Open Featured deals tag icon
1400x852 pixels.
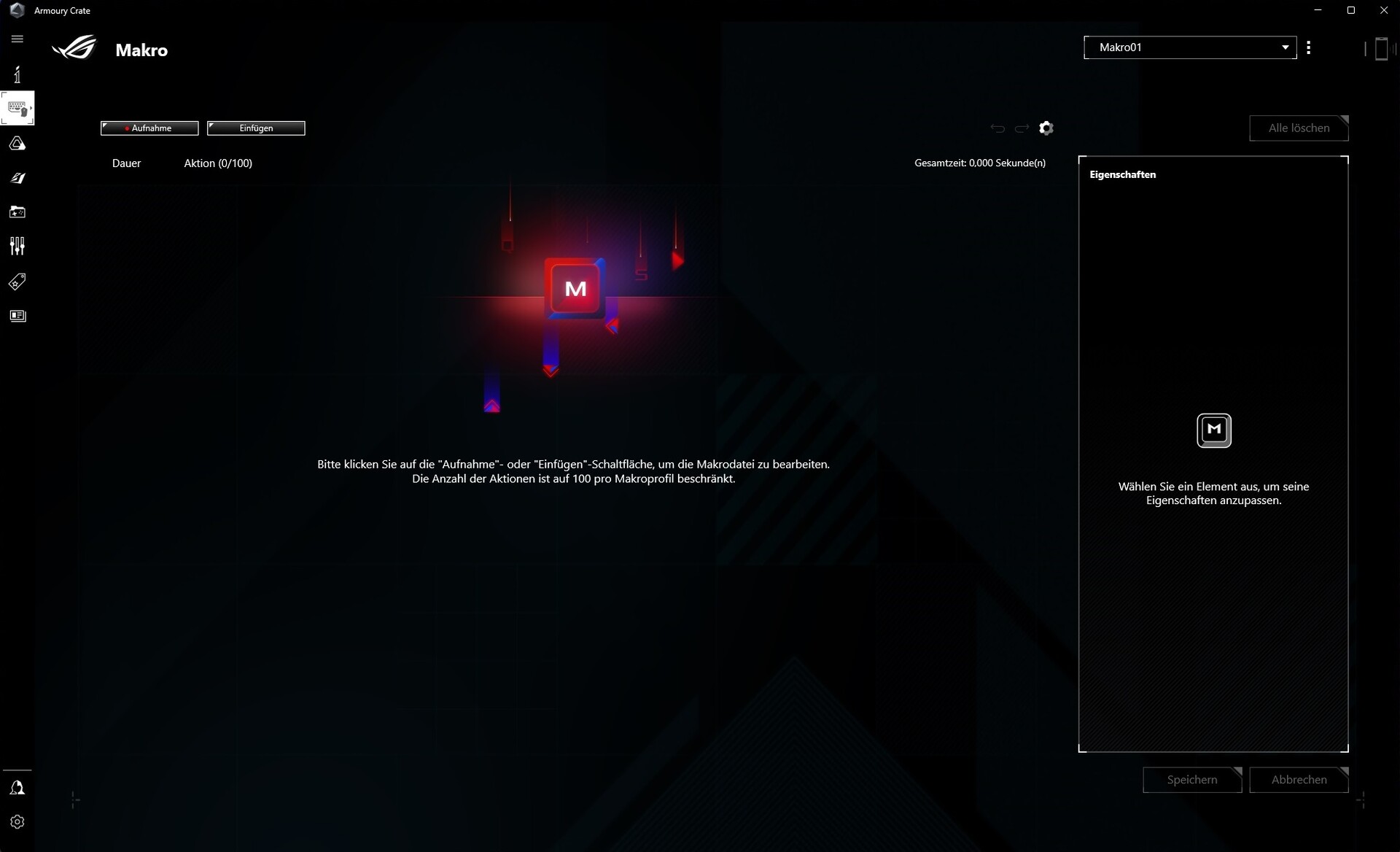[x=17, y=282]
